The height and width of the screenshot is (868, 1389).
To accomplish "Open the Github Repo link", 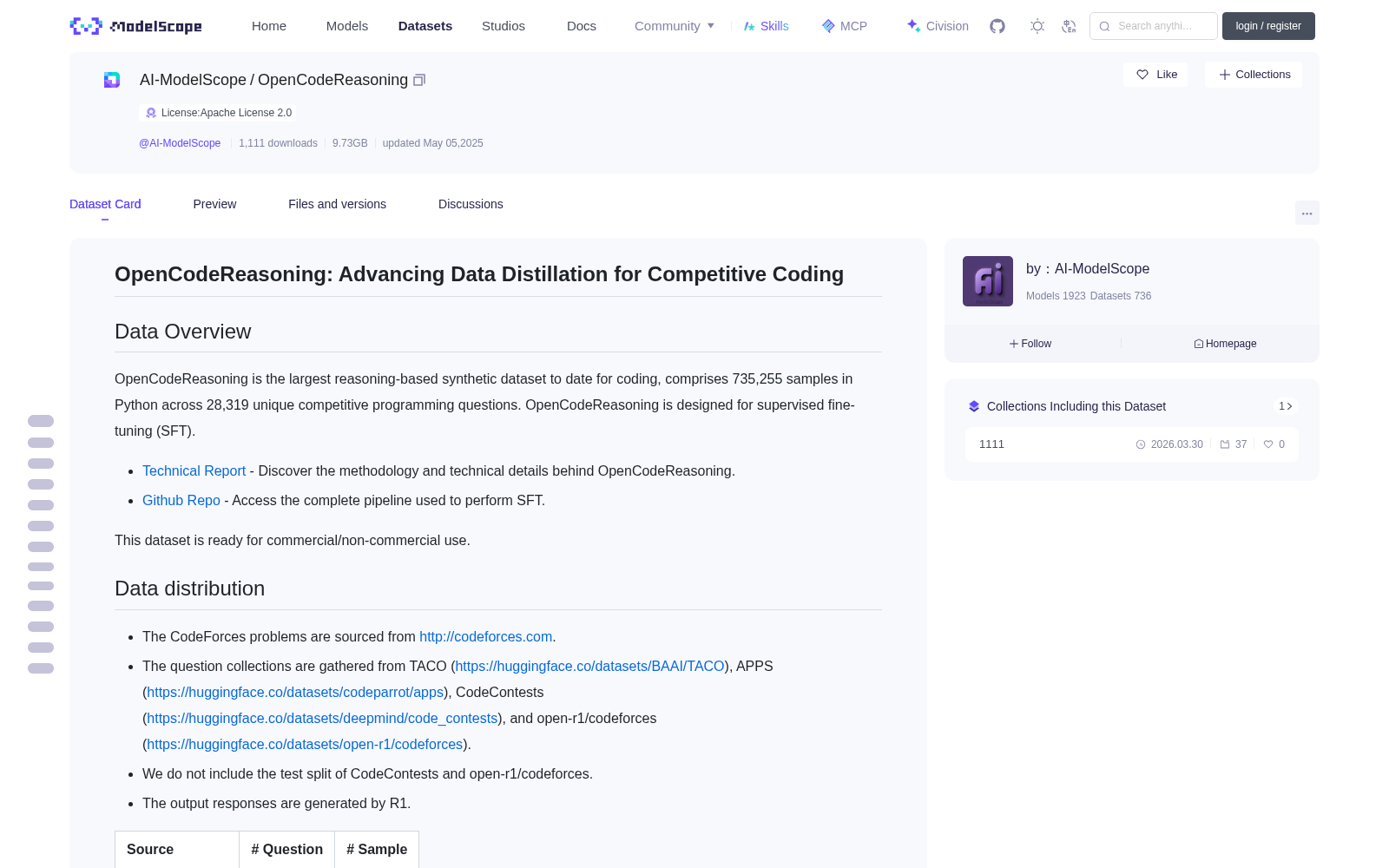I will coord(181,500).
